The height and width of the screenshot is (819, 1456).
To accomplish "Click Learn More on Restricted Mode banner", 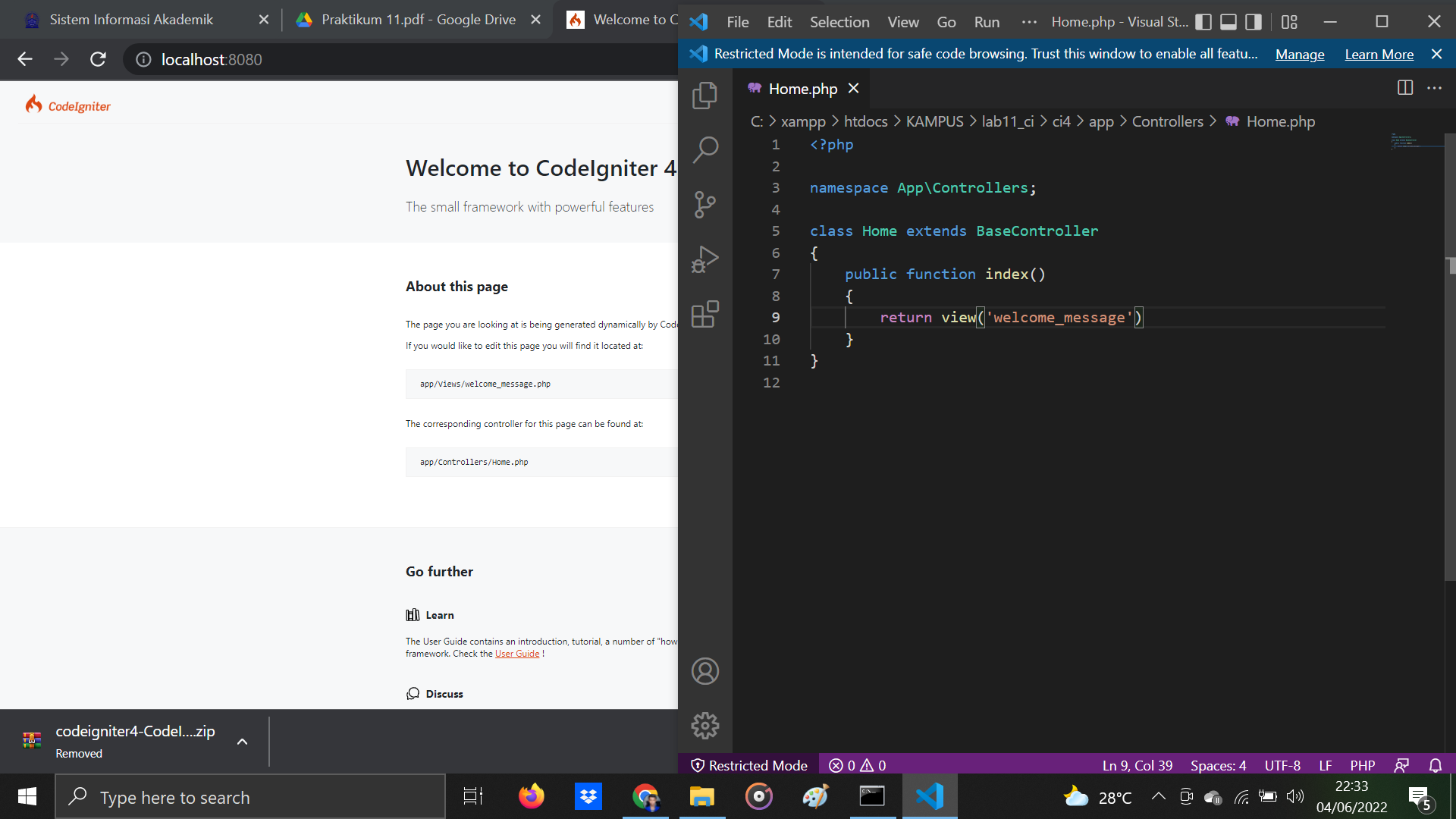I will tap(1379, 54).
